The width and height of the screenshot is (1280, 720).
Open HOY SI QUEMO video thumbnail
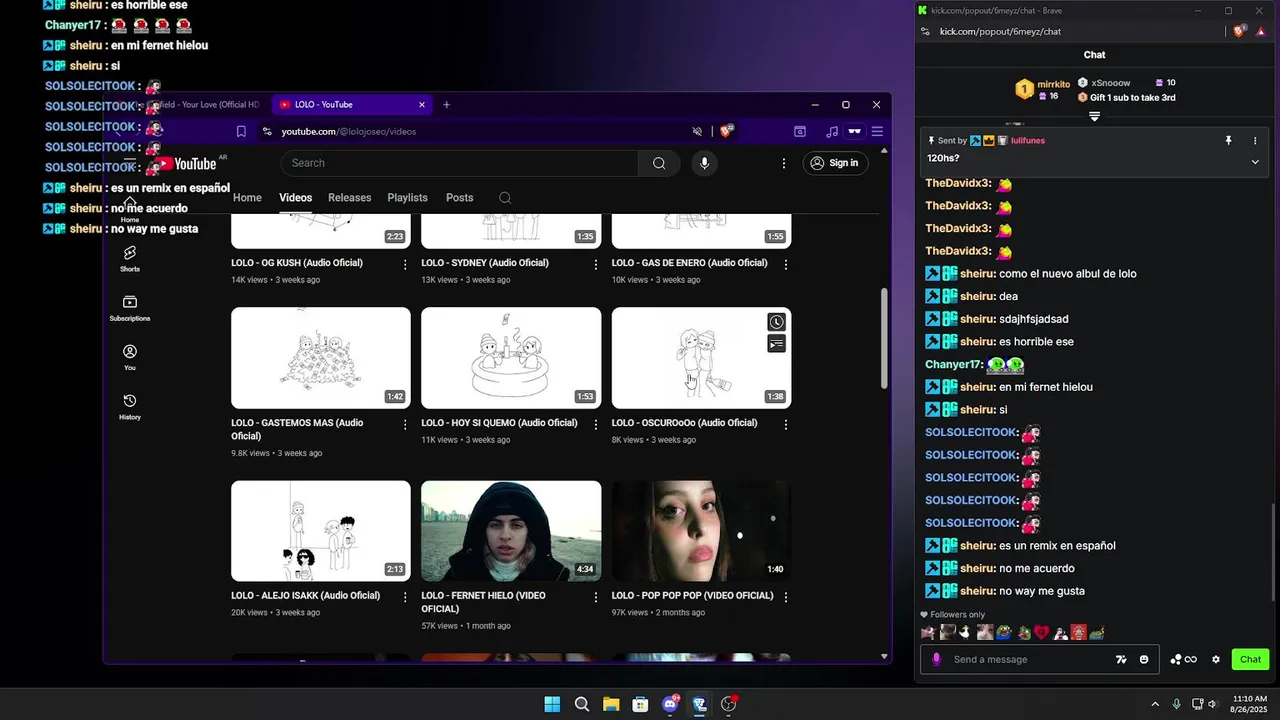click(x=511, y=358)
